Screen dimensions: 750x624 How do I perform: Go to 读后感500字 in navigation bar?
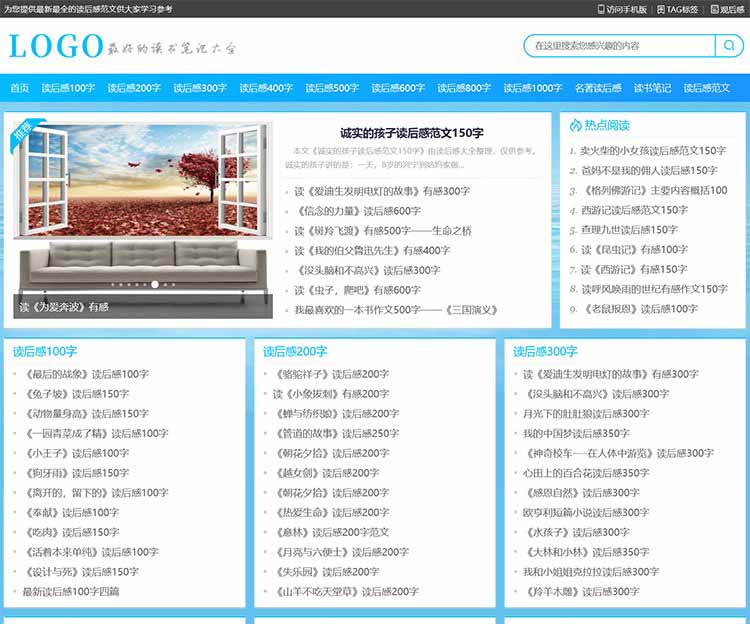[x=332, y=88]
